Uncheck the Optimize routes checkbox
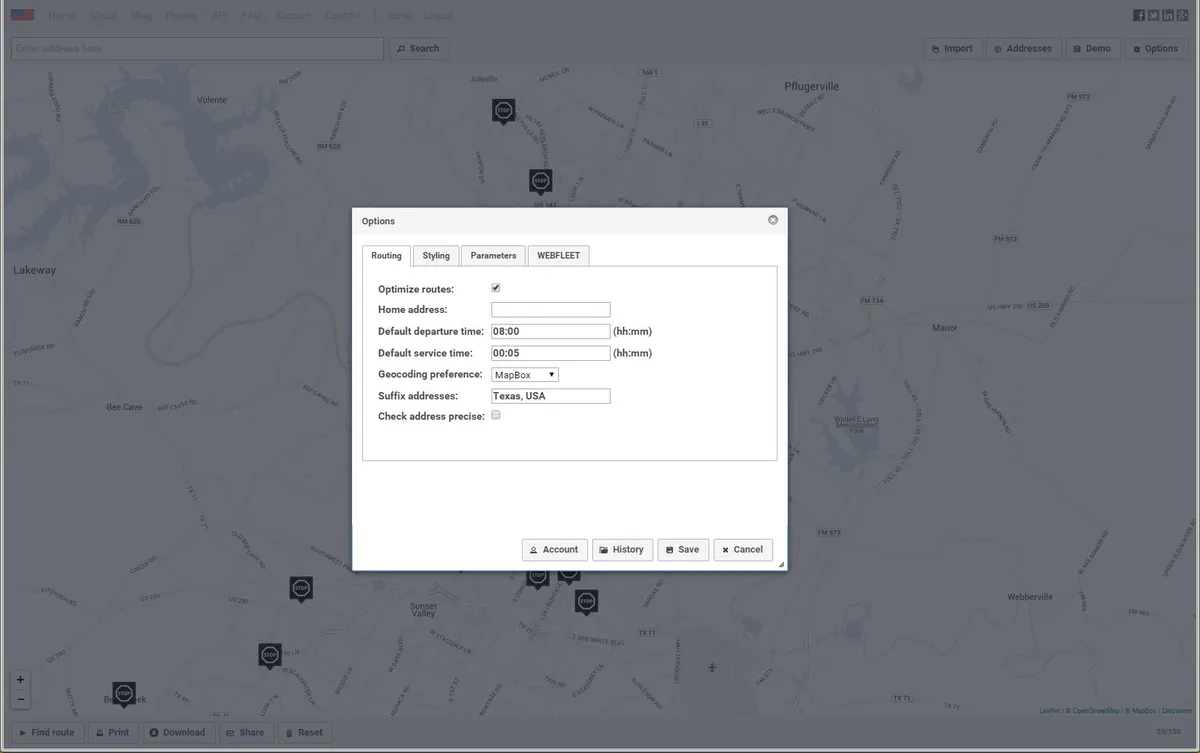1200x753 pixels. coord(496,288)
